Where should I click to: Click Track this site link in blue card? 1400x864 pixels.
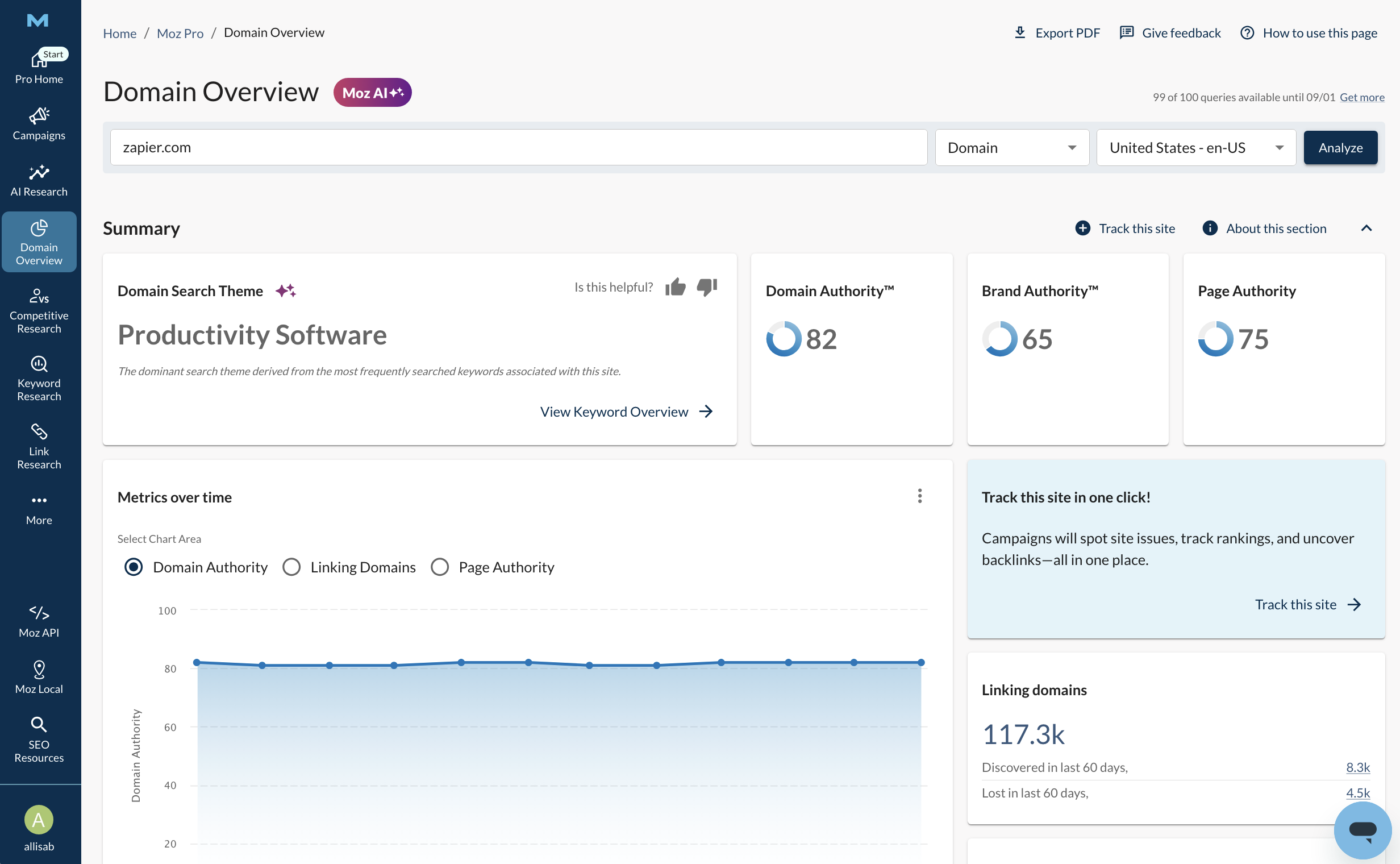click(1308, 604)
